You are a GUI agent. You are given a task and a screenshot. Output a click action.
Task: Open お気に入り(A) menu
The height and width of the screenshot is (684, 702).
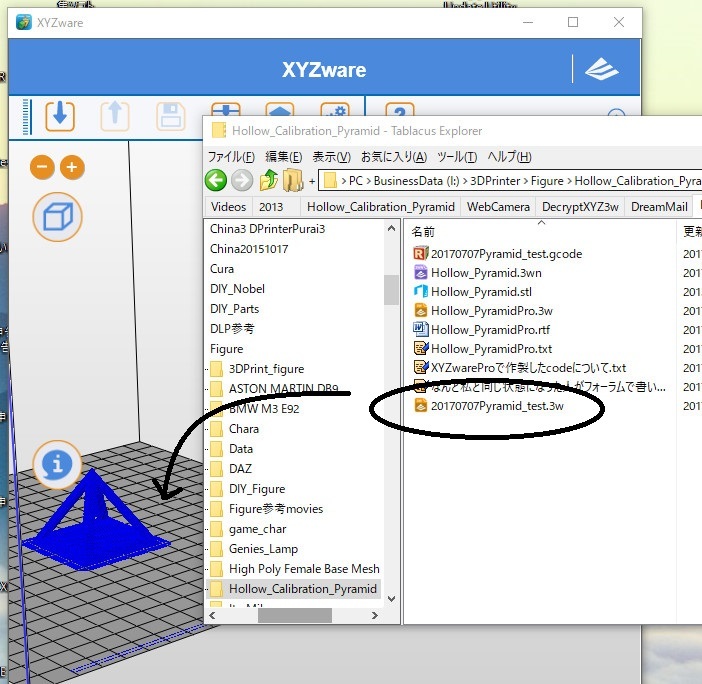click(394, 157)
